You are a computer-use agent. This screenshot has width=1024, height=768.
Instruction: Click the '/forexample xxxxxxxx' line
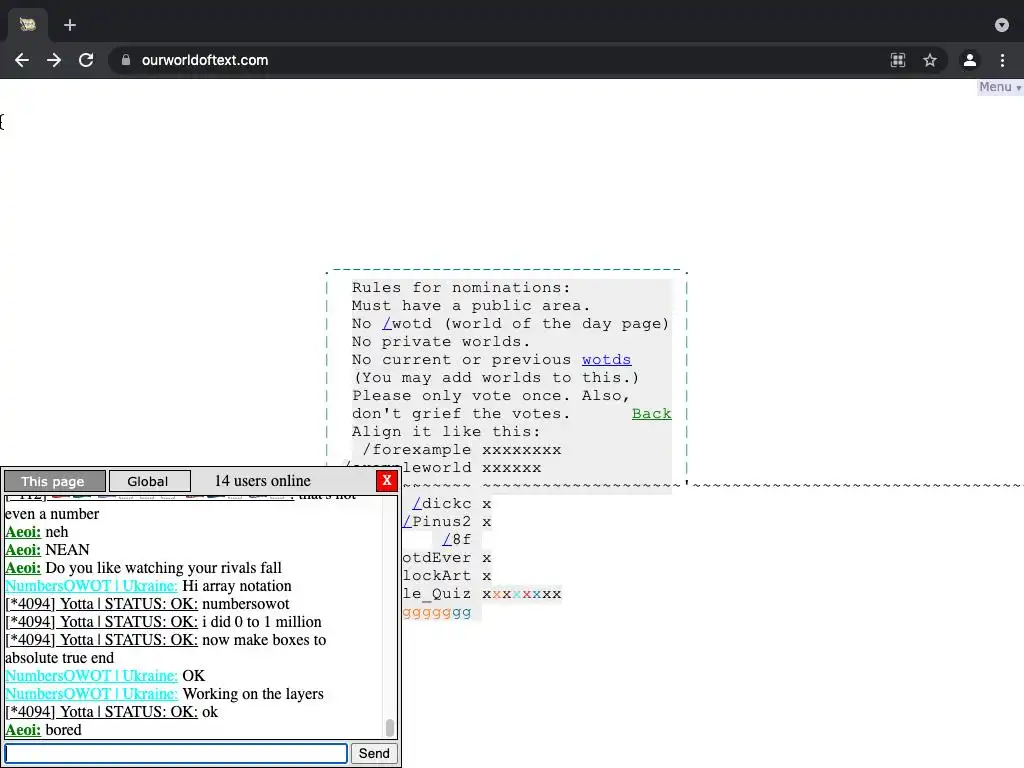point(461,449)
